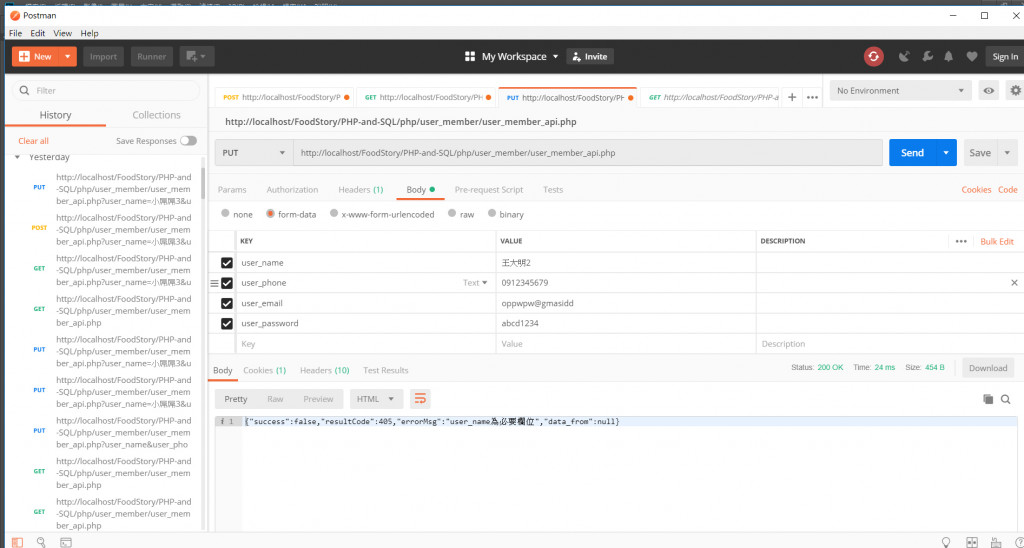The width and height of the screenshot is (1024, 548).
Task: Open tab options three-dots menu
Action: point(812,97)
